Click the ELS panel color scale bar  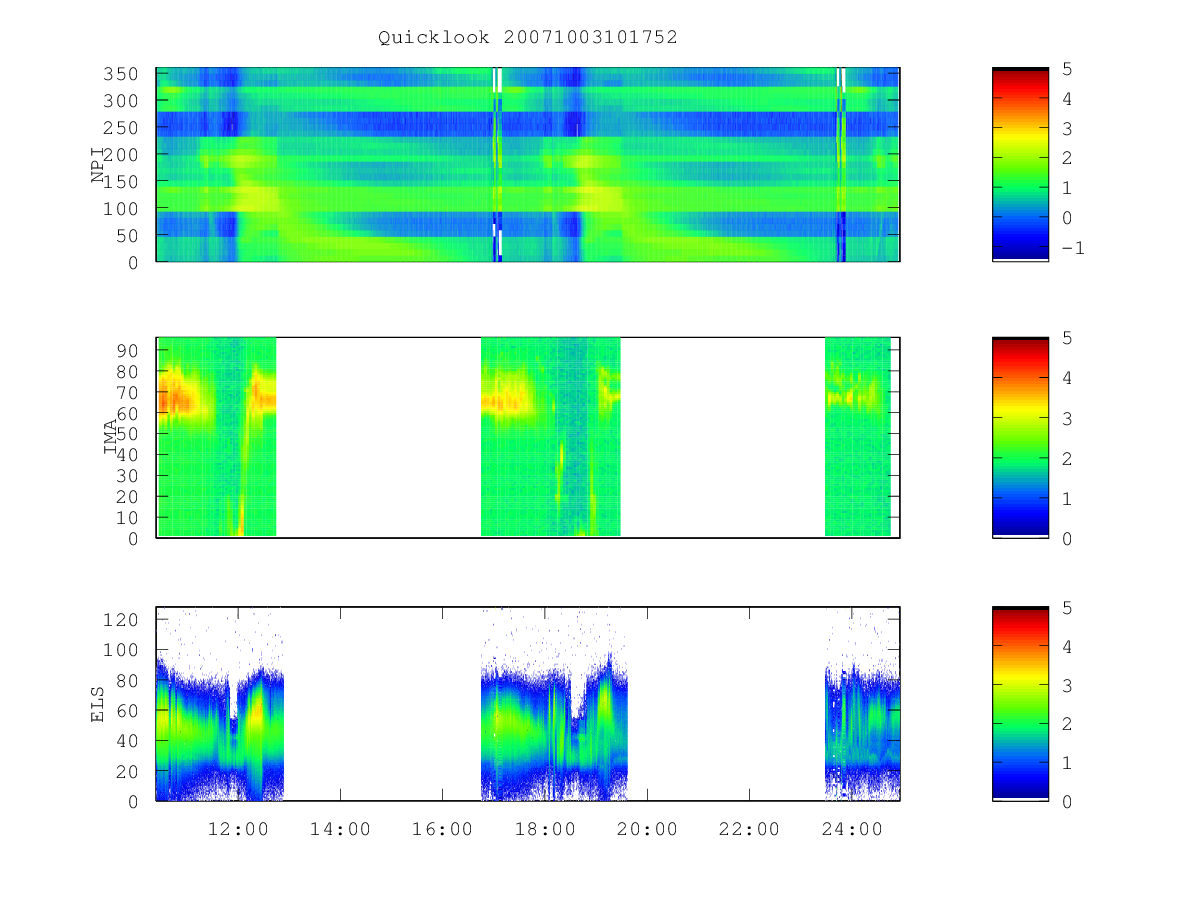1020,704
